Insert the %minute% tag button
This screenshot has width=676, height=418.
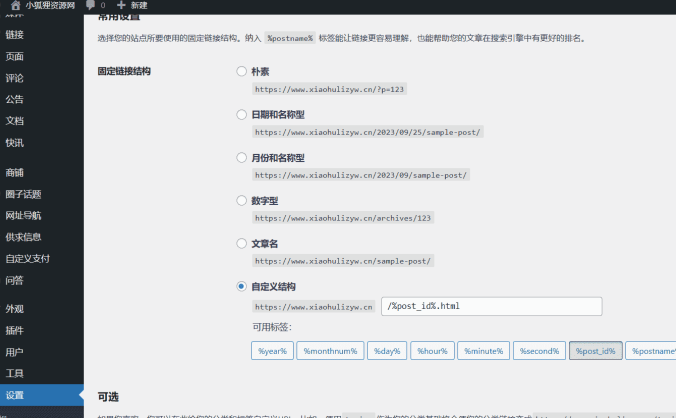coord(484,351)
